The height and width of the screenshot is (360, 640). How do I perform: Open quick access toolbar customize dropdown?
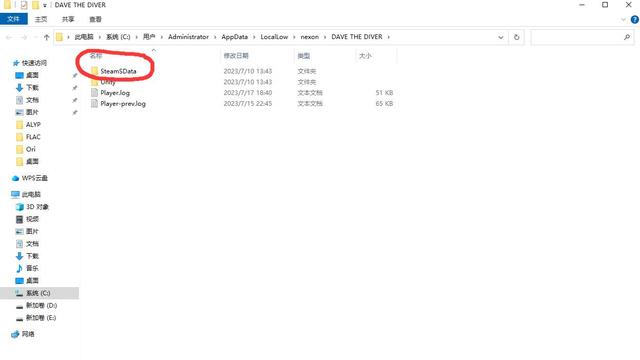[45, 5]
